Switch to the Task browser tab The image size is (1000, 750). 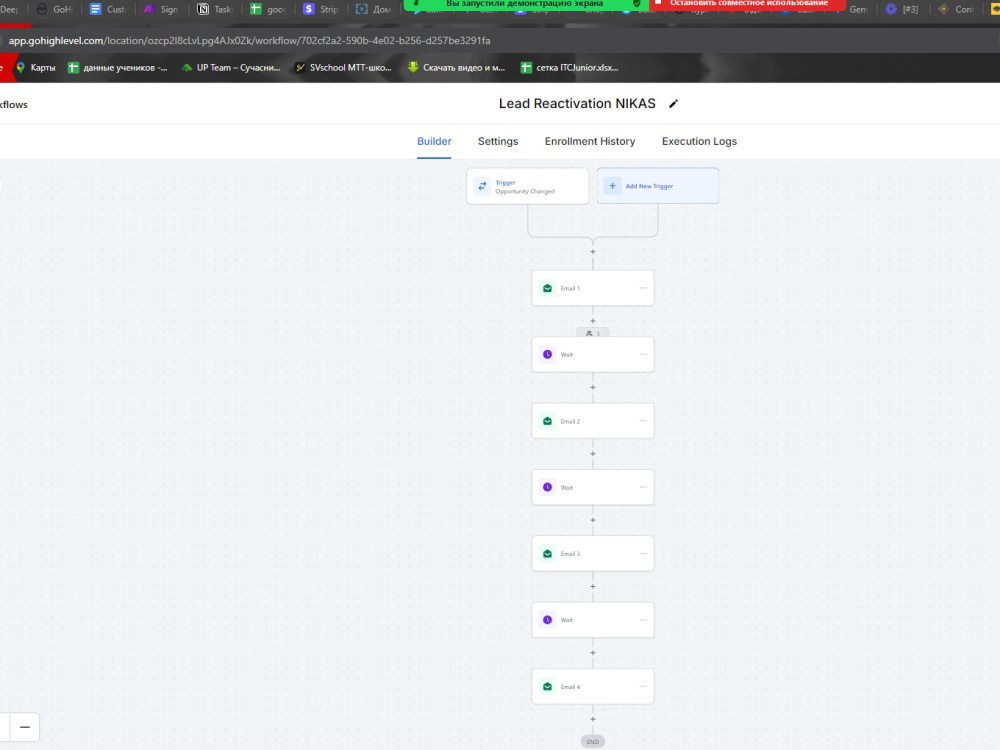click(214, 10)
